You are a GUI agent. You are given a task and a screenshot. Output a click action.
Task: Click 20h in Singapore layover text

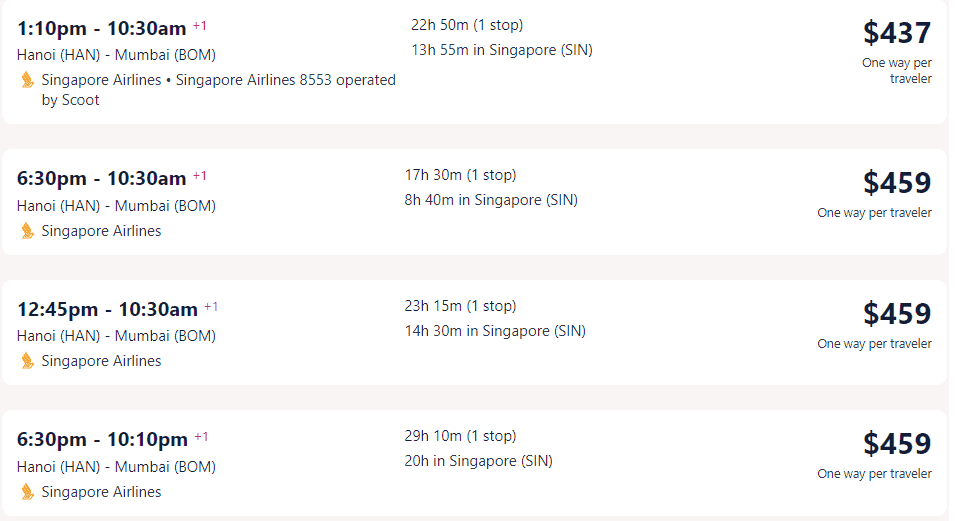(478, 461)
